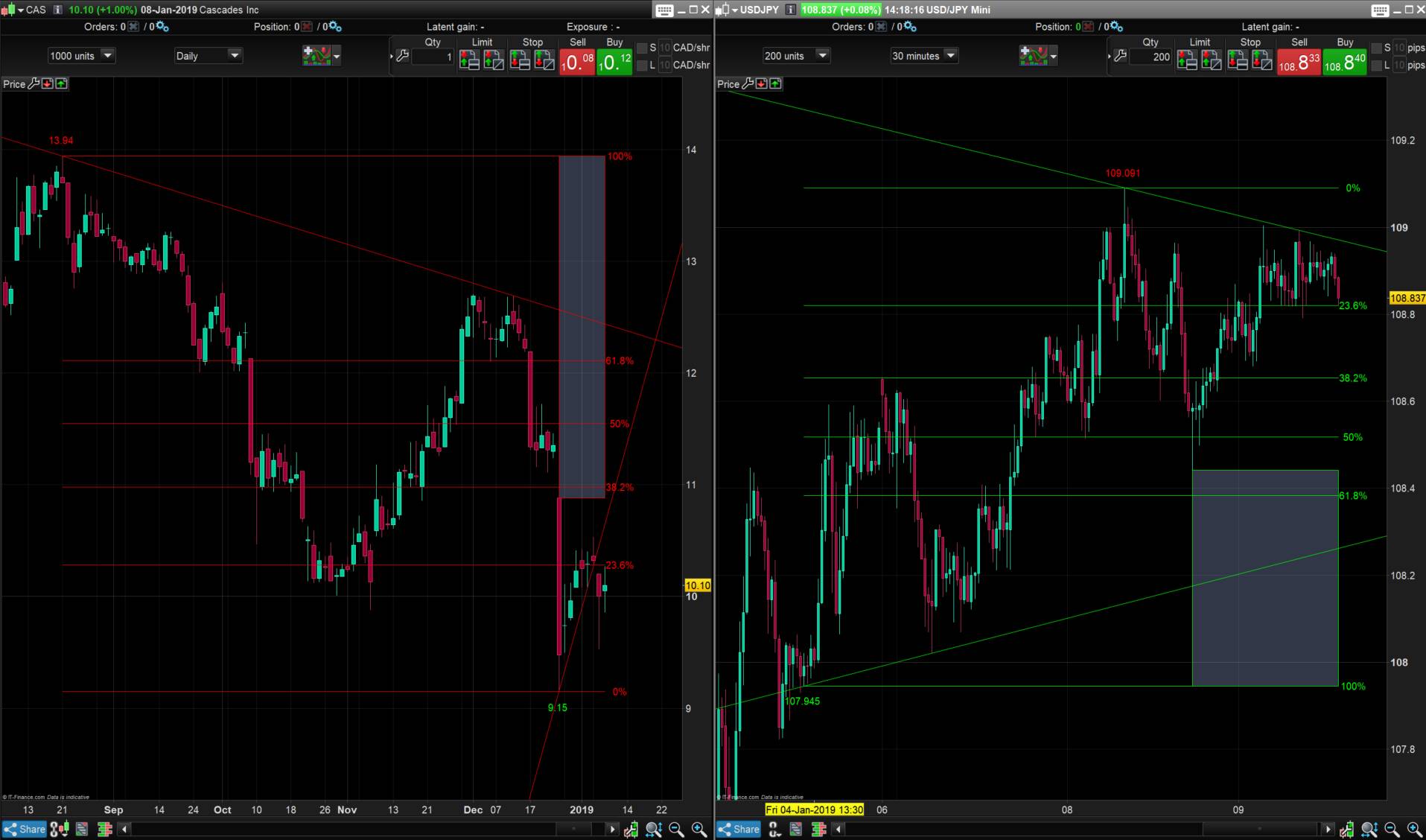The width and height of the screenshot is (1426, 840).
Task: Move CAS Price panel down
Action: (48, 84)
